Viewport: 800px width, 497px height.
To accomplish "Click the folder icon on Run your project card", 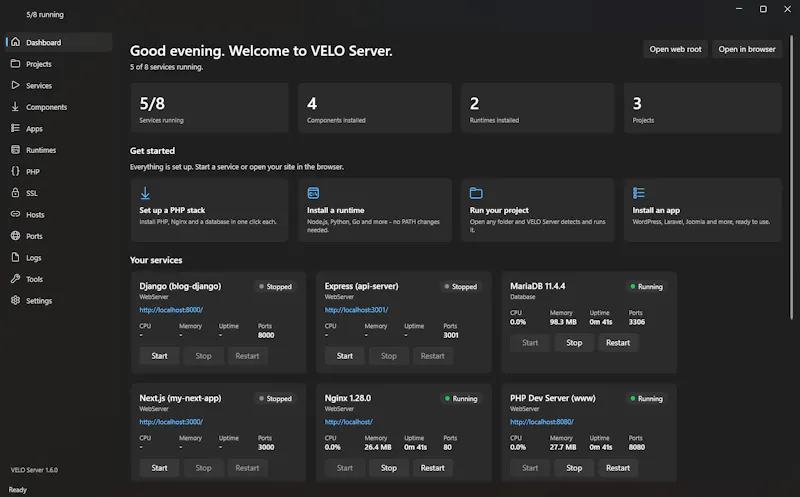I will [x=476, y=193].
